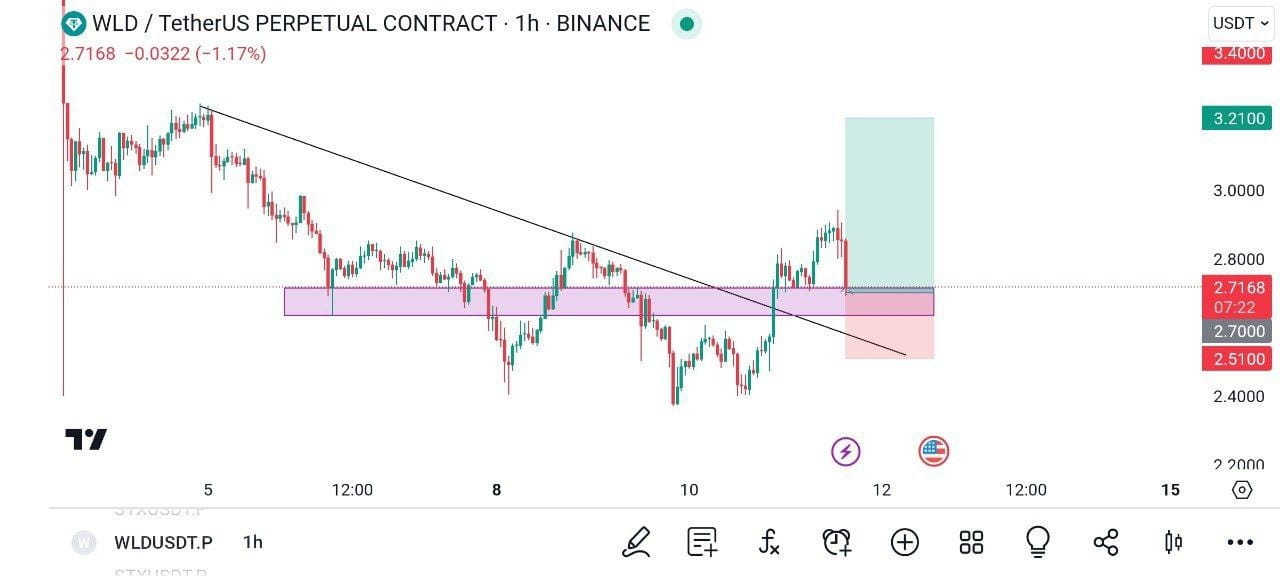The image size is (1280, 576).
Task: Open chart type settings with the candles icon
Action: tap(1172, 542)
